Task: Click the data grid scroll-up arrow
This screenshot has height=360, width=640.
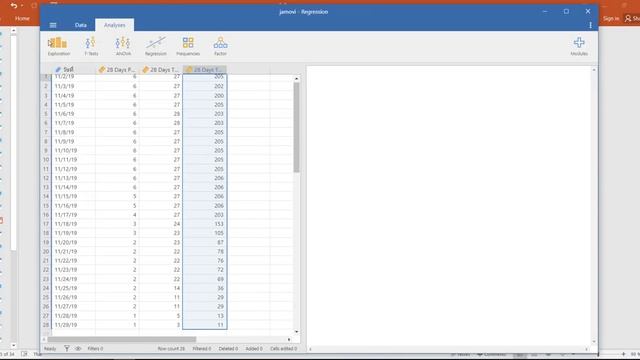Action: pyautogui.click(x=296, y=78)
